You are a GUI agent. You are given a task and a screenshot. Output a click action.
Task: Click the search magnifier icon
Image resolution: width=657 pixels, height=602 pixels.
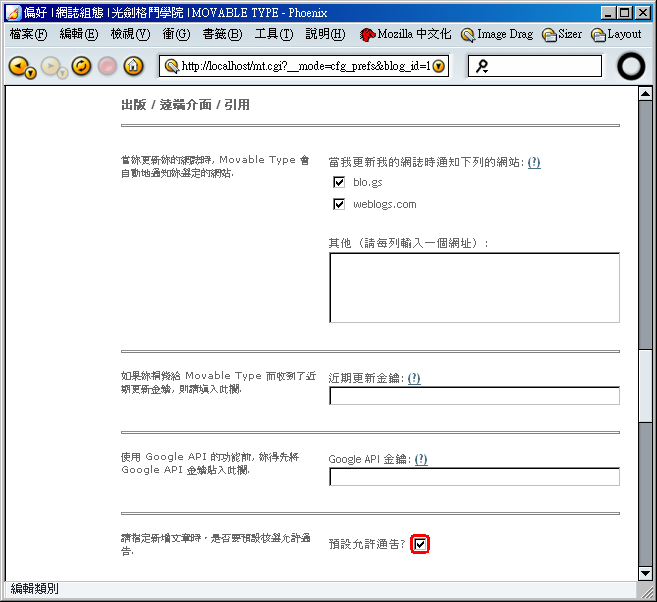[482, 66]
